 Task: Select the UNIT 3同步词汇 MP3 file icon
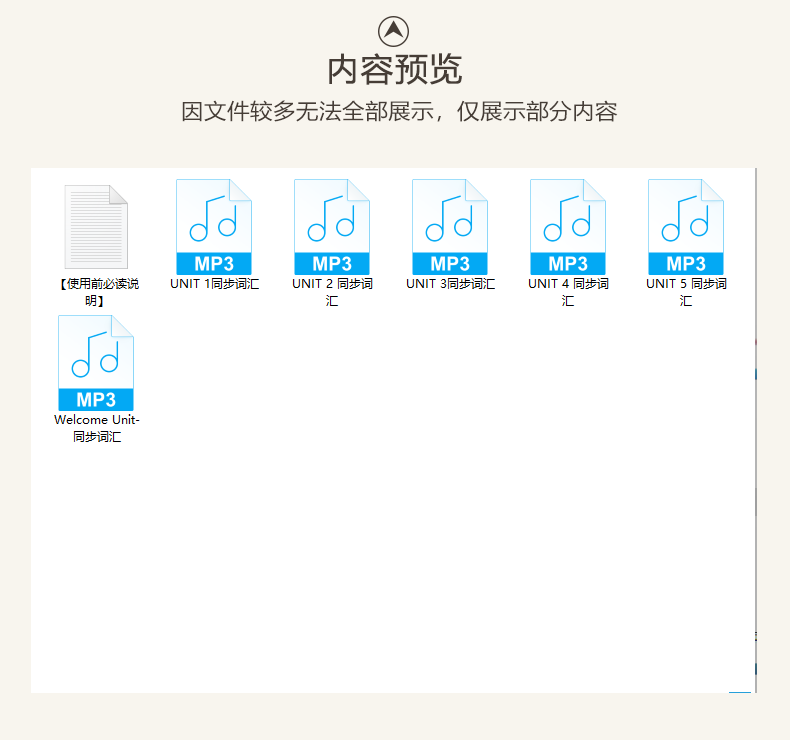[x=450, y=227]
